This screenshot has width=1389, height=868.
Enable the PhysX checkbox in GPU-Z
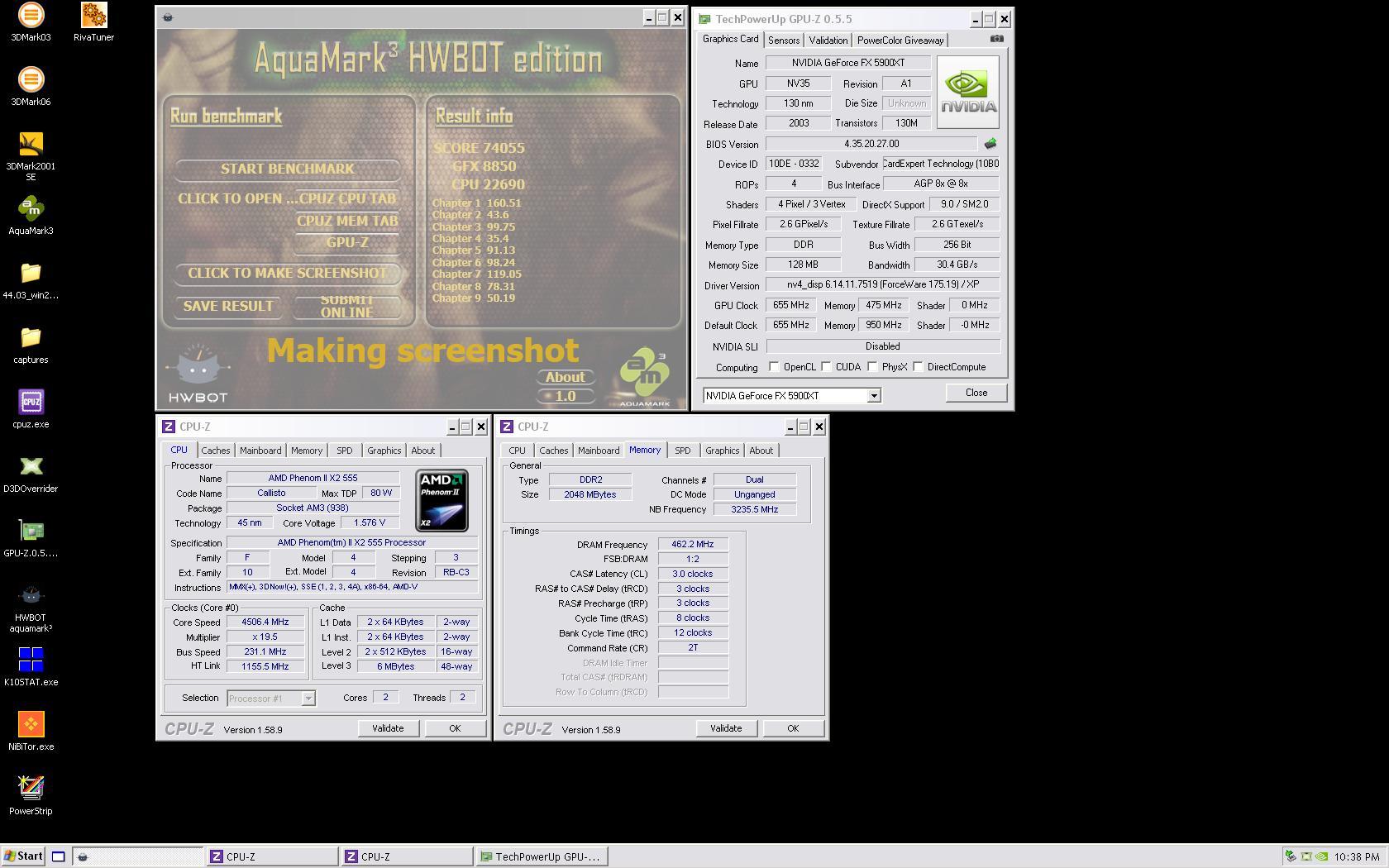click(x=872, y=366)
